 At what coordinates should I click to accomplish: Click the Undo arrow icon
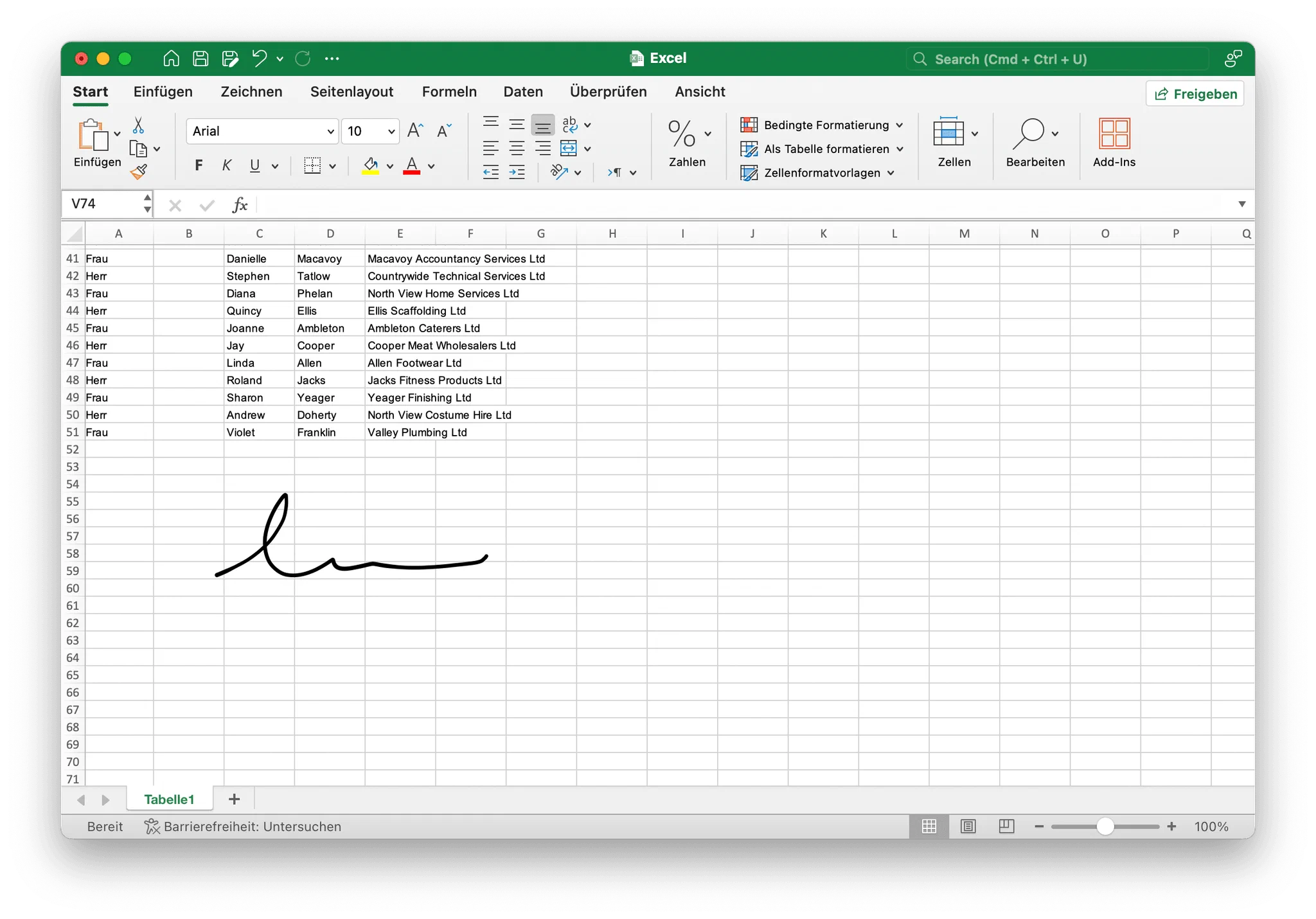coord(259,58)
